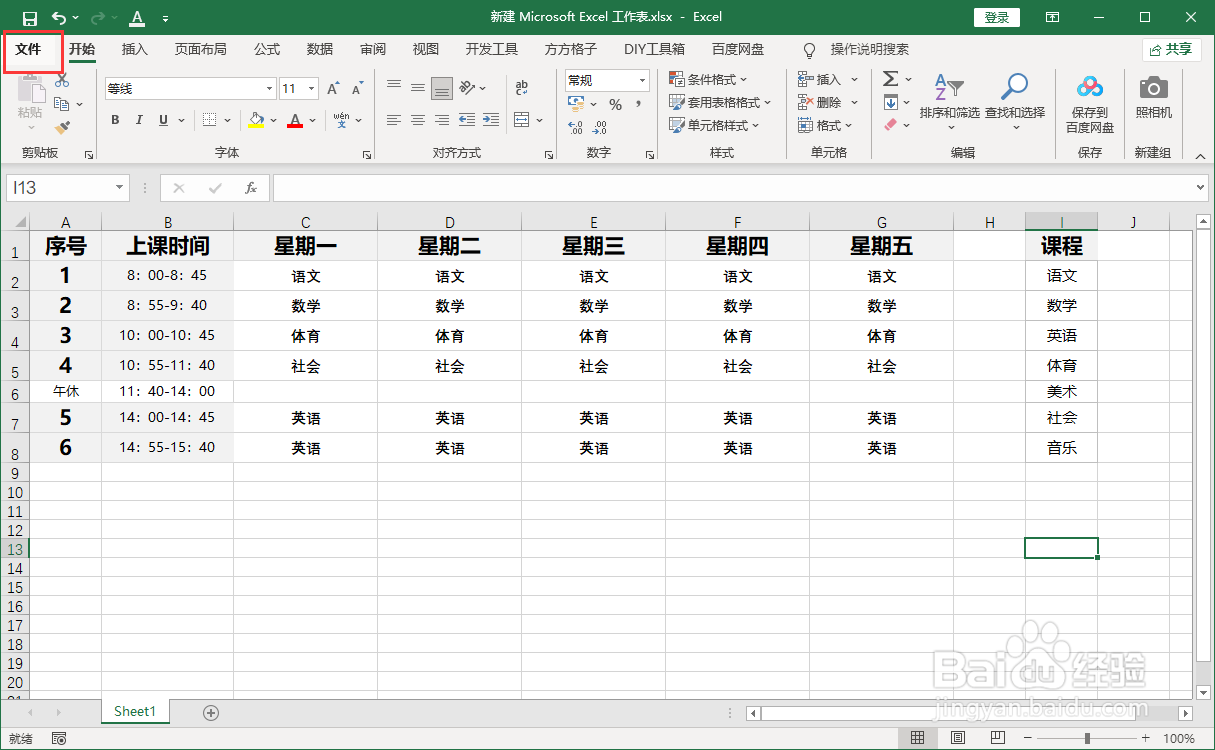This screenshot has width=1215, height=750.
Task: Toggle bold formatting on selected cell
Action: pyautogui.click(x=114, y=119)
